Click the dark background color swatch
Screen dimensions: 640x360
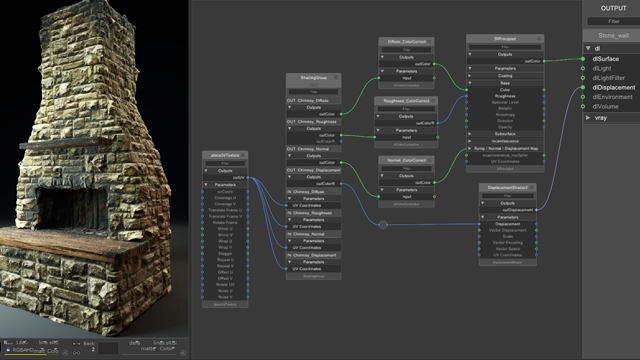point(108,348)
